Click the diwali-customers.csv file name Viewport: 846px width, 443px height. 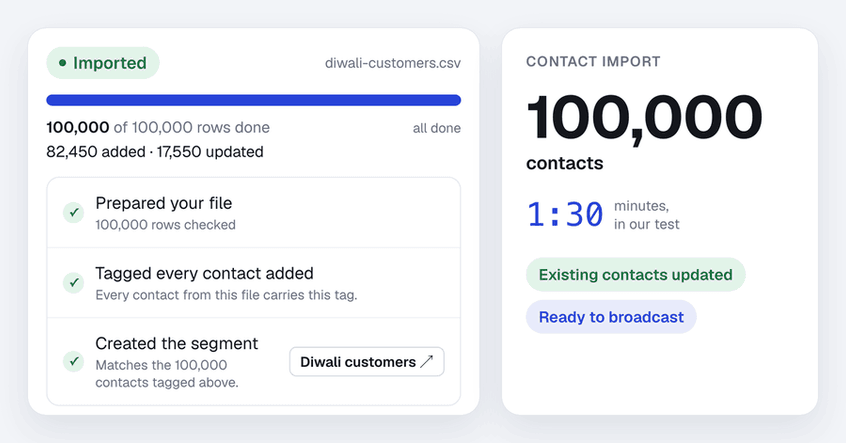point(393,63)
